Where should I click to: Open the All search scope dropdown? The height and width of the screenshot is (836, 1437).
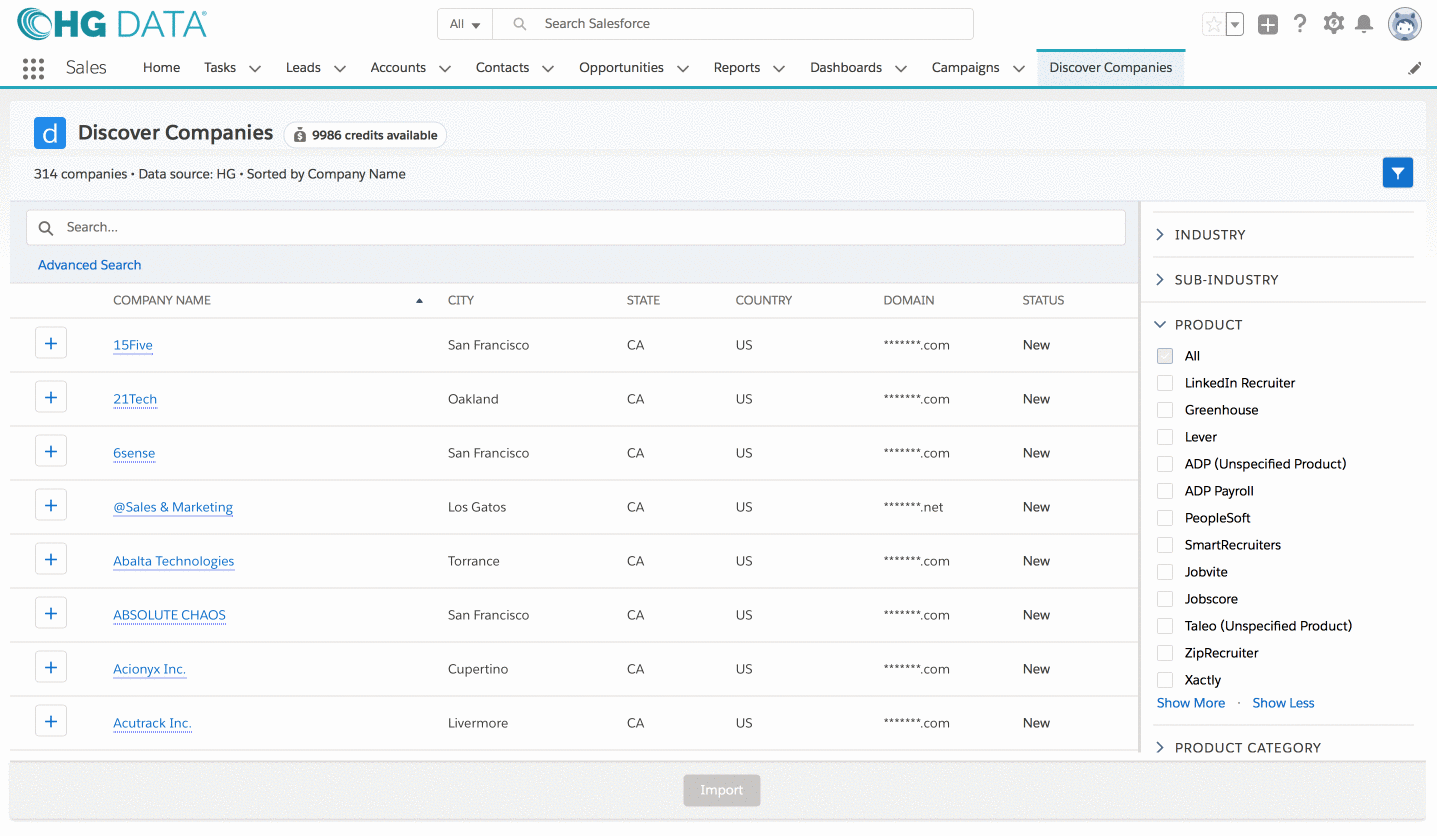(x=465, y=24)
